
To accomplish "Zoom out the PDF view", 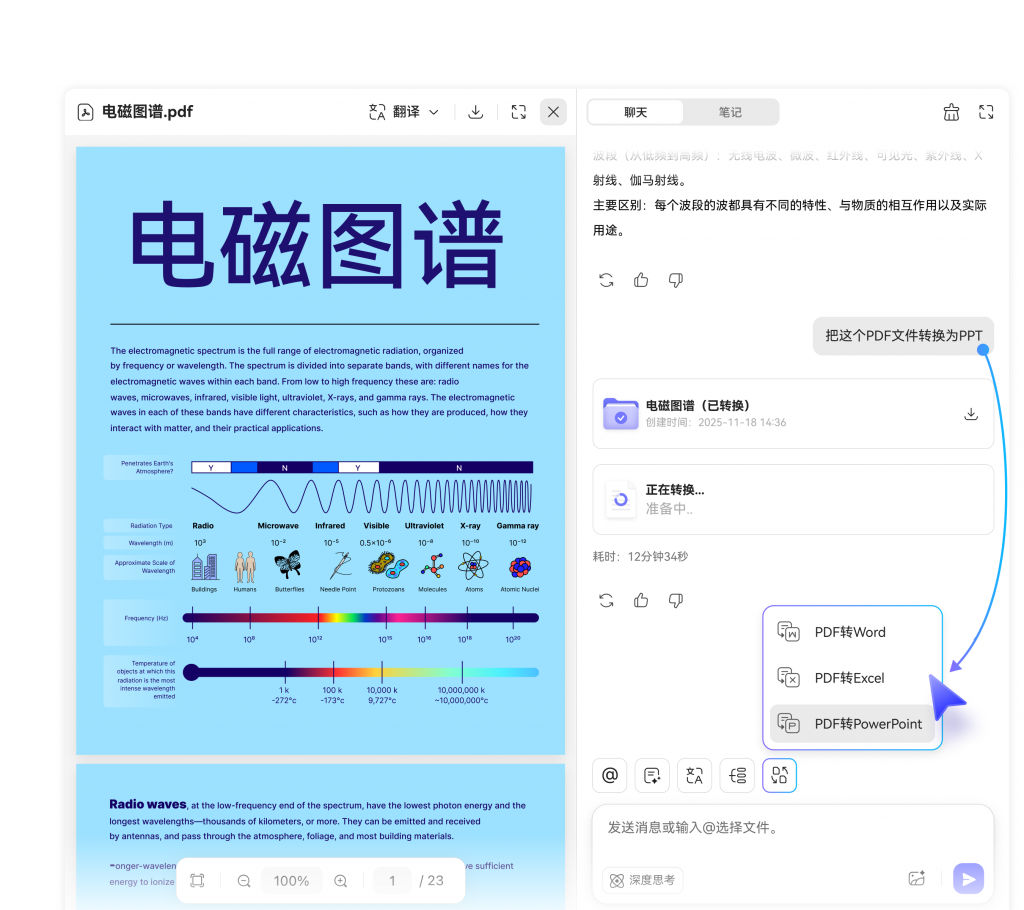I will coord(243,880).
